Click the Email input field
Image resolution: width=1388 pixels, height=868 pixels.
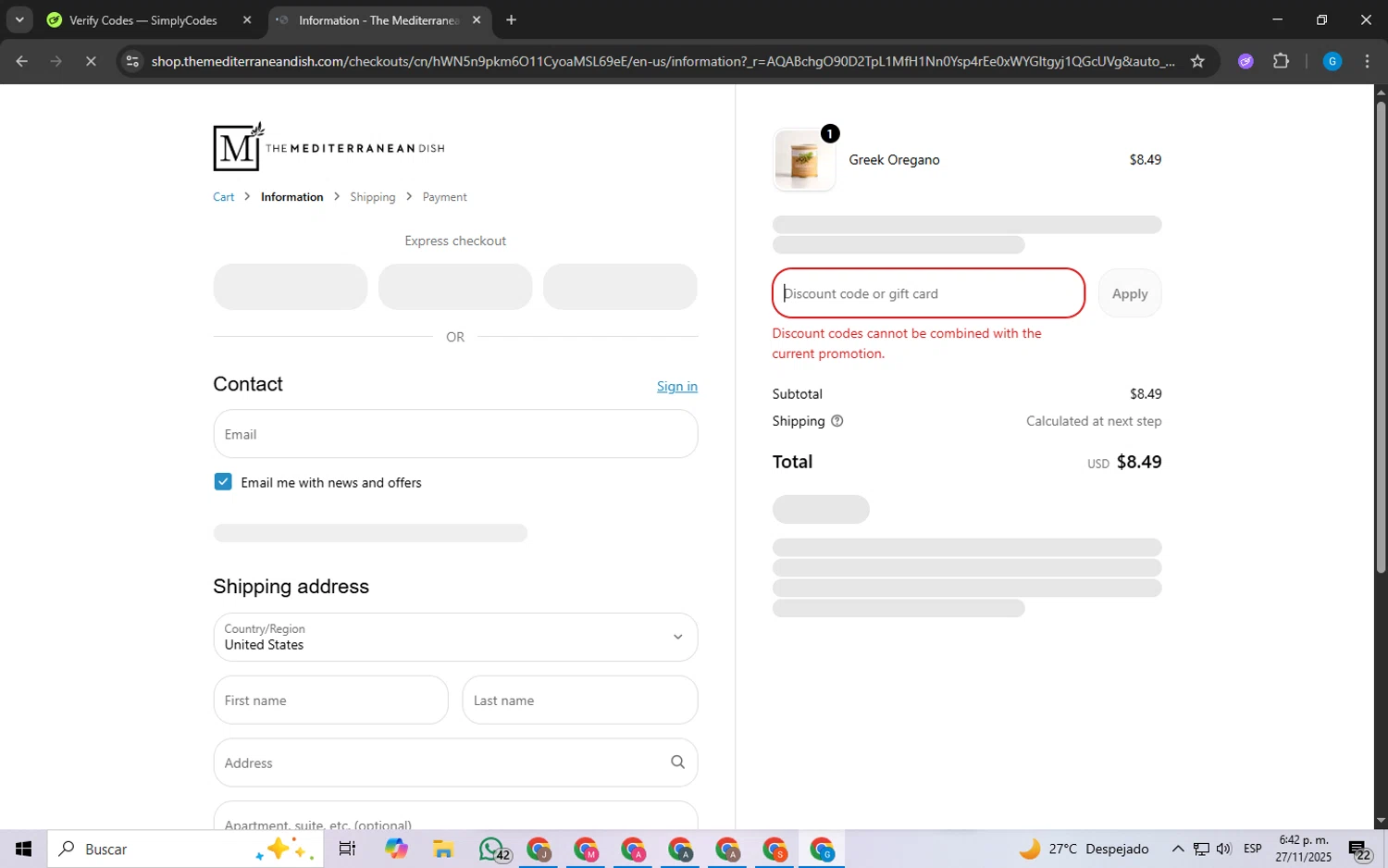(455, 434)
